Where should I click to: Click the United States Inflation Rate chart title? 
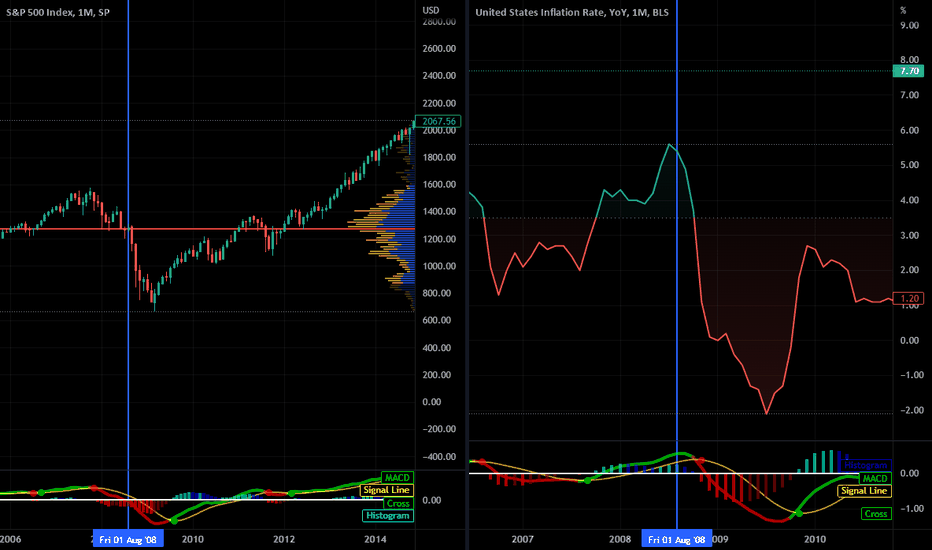point(572,12)
